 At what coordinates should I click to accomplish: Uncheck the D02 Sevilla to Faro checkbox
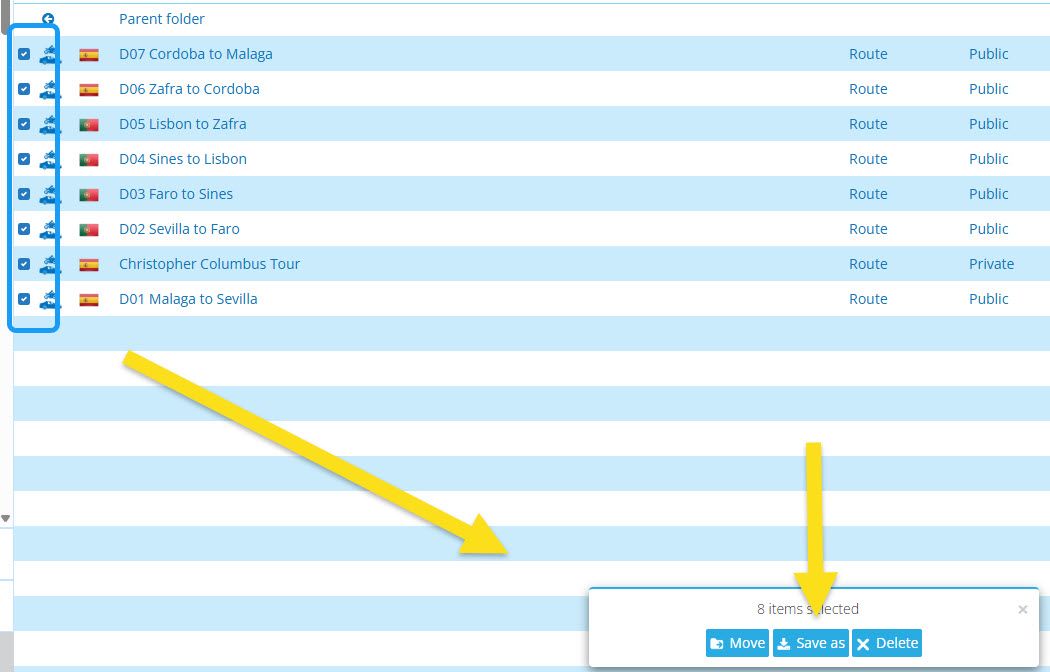(24, 229)
